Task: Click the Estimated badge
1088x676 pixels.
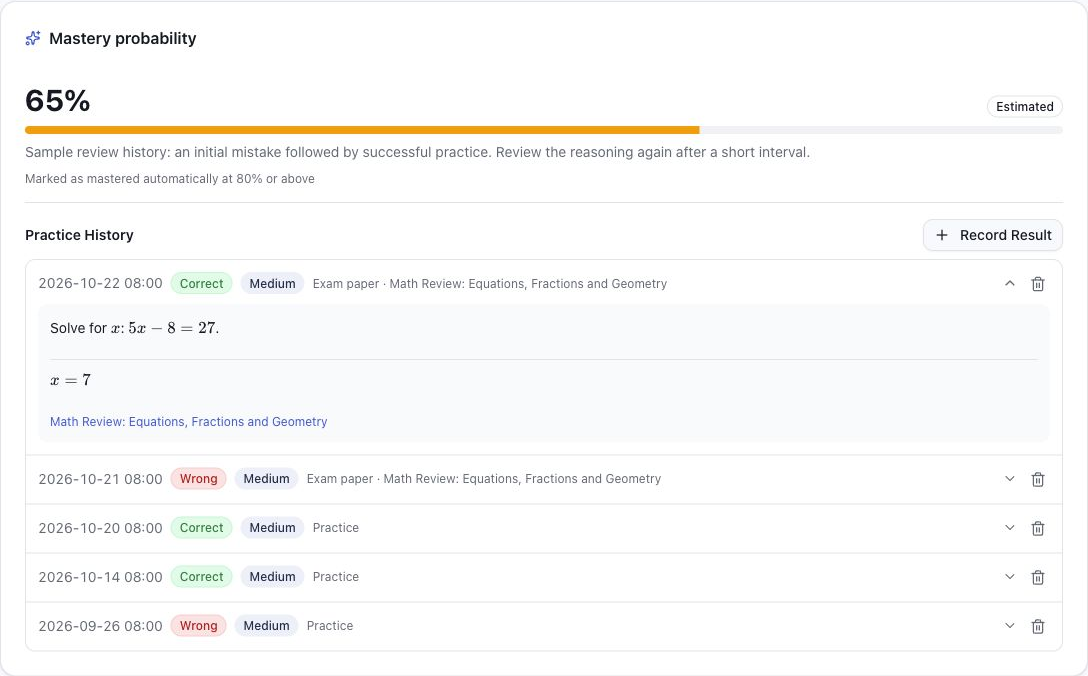Action: click(1024, 106)
